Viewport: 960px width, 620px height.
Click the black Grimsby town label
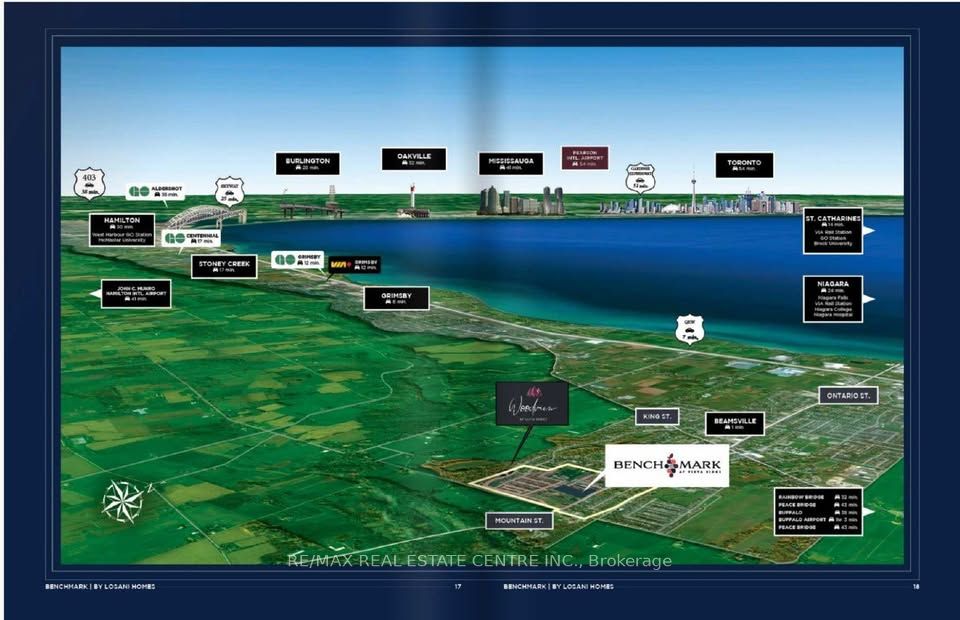click(x=396, y=298)
